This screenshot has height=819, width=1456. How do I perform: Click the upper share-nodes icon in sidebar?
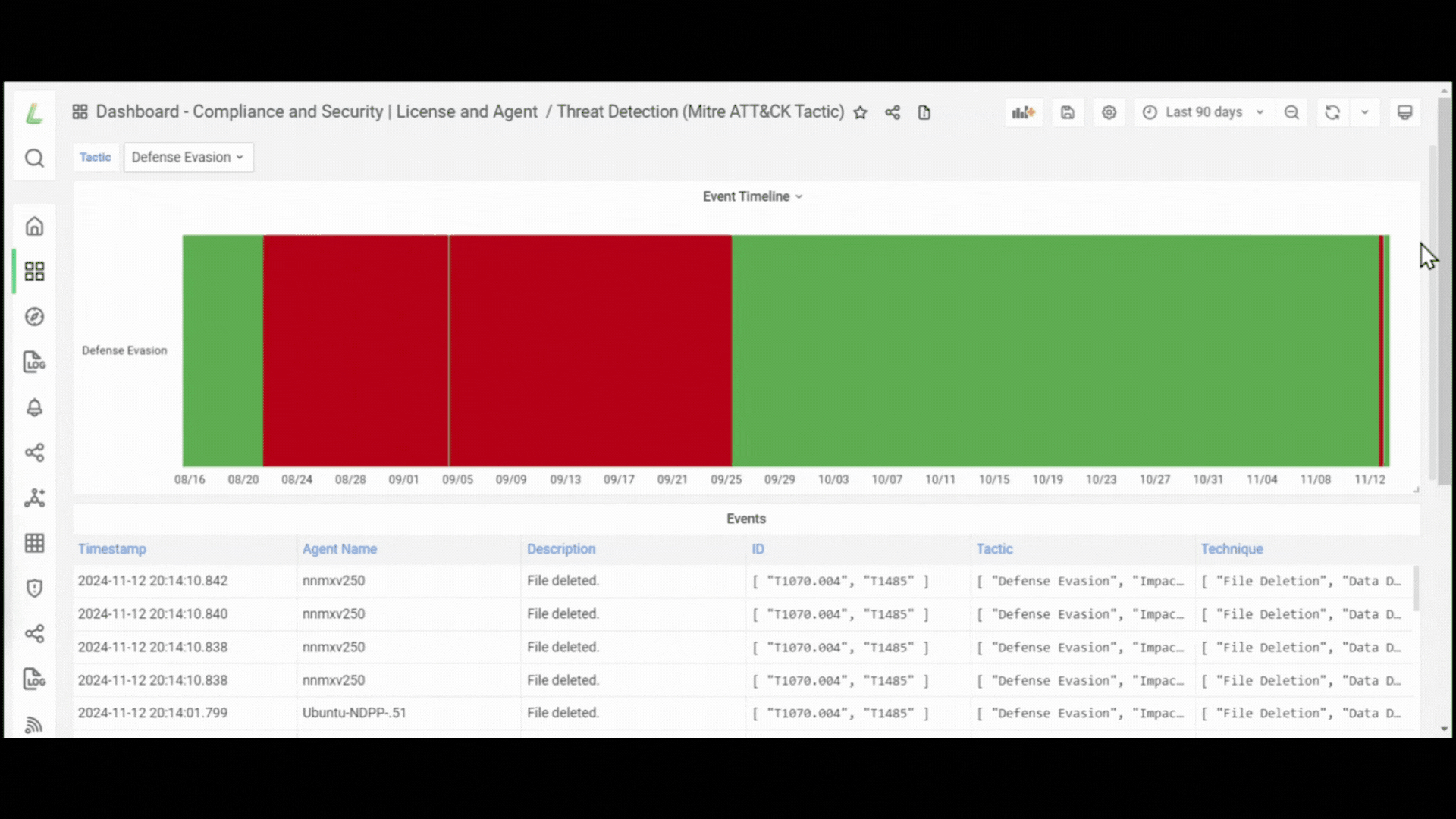34,453
